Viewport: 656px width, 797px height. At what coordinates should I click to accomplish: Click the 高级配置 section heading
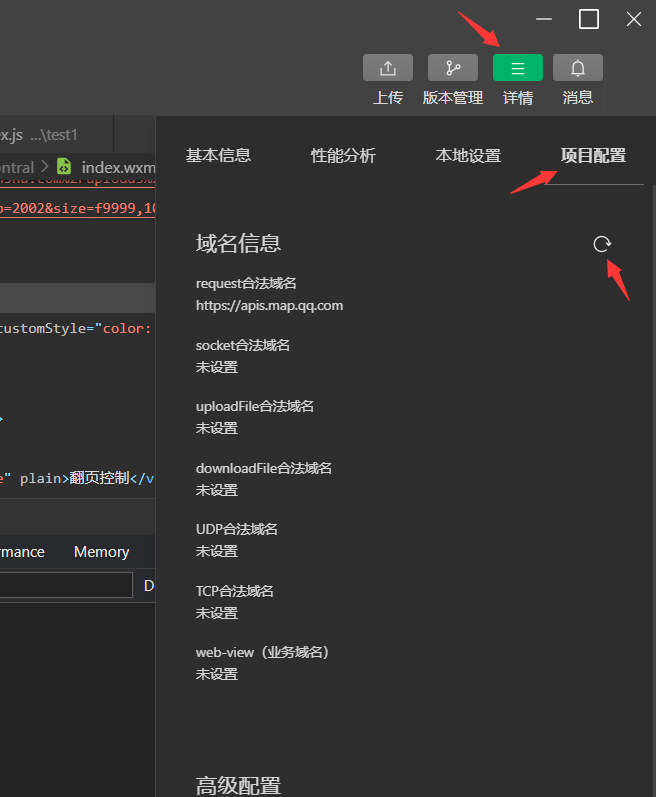pos(238,786)
